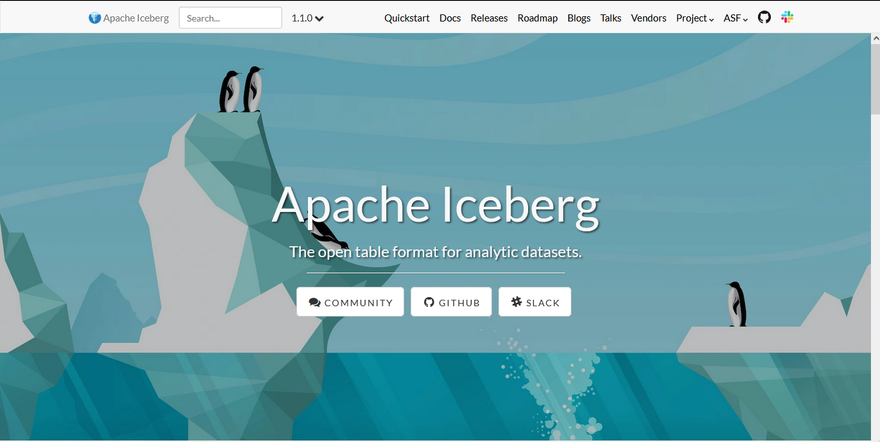Image resolution: width=880 pixels, height=442 pixels.
Task: Visit the Talks page
Action: 611,18
